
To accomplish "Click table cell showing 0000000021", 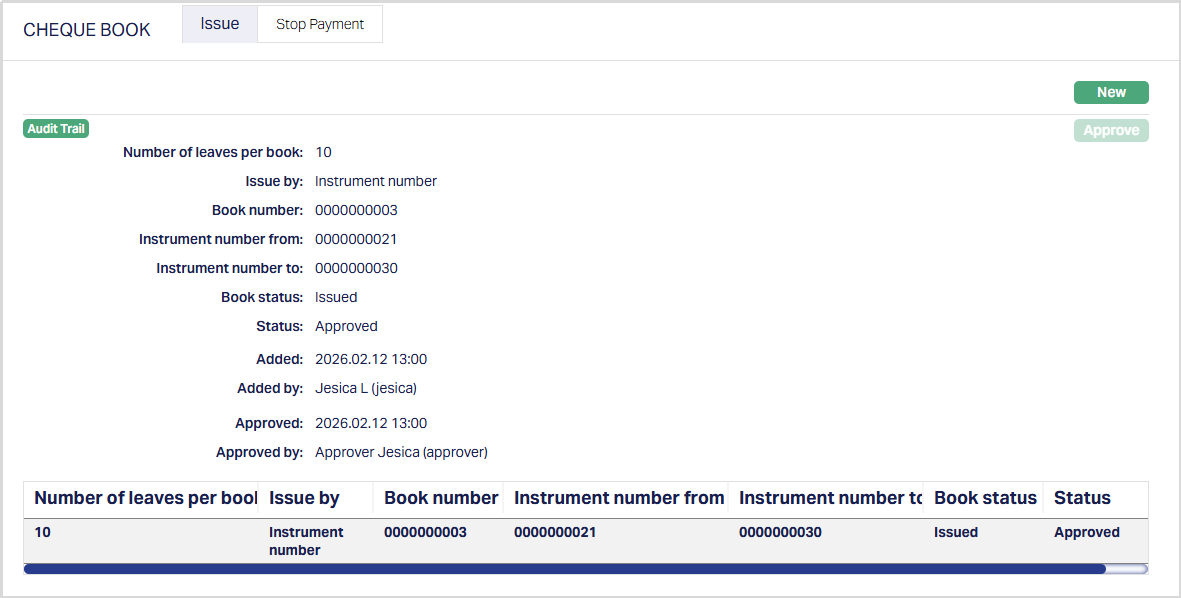I will tap(555, 532).
